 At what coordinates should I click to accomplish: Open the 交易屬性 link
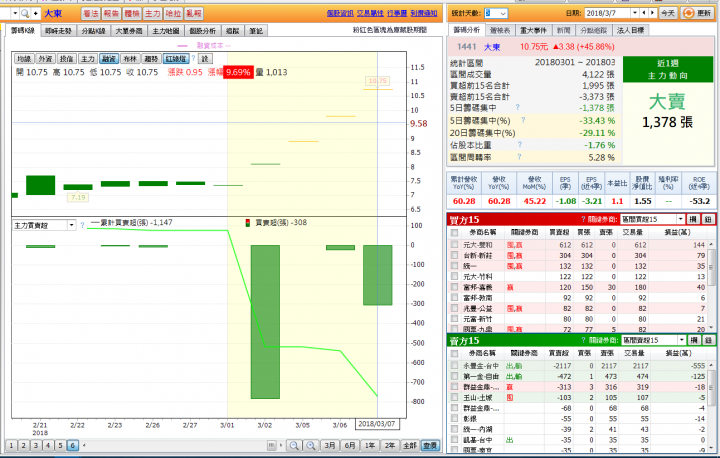(370, 13)
